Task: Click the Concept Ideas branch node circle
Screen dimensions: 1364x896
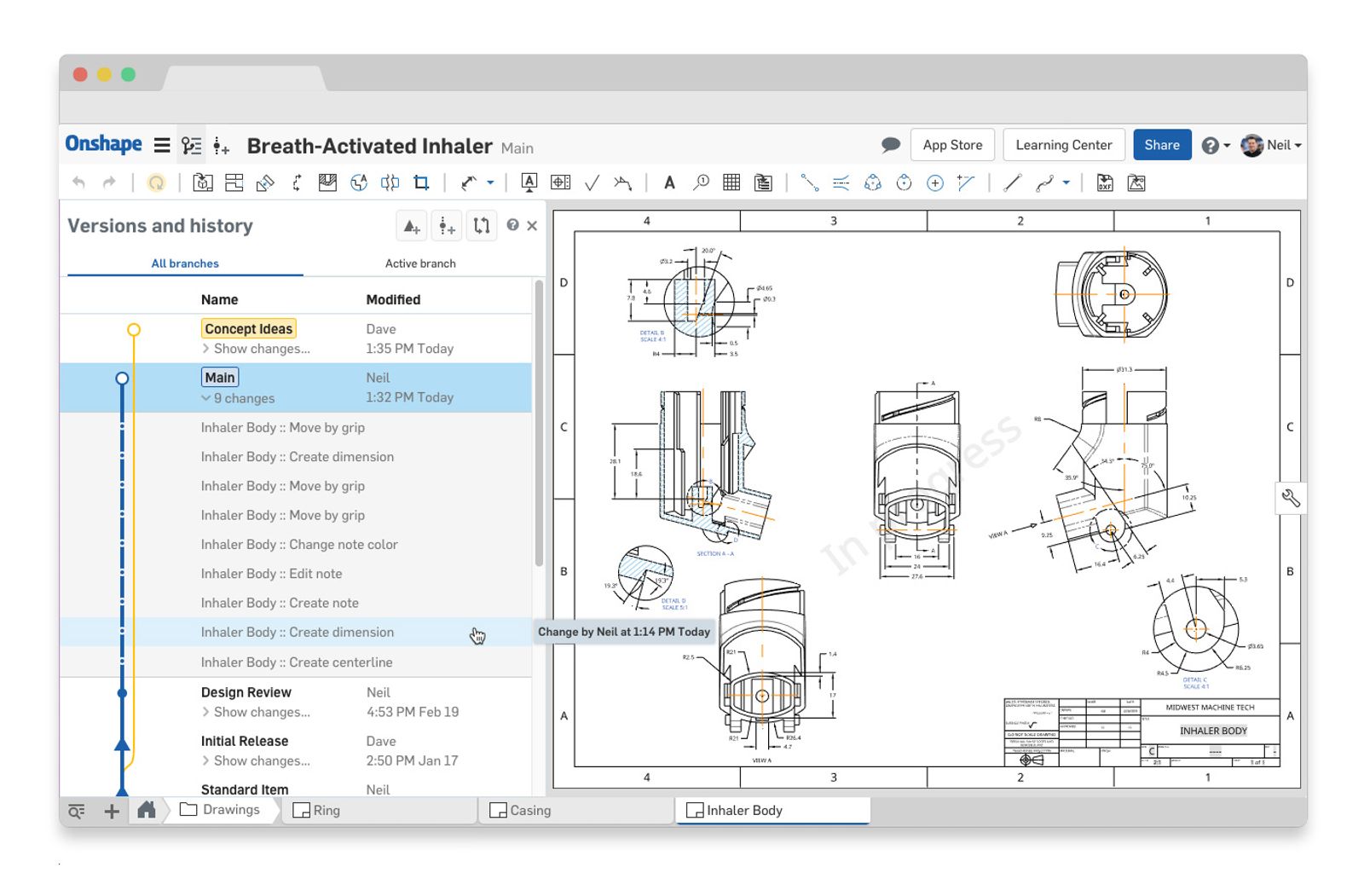Action: 134,330
